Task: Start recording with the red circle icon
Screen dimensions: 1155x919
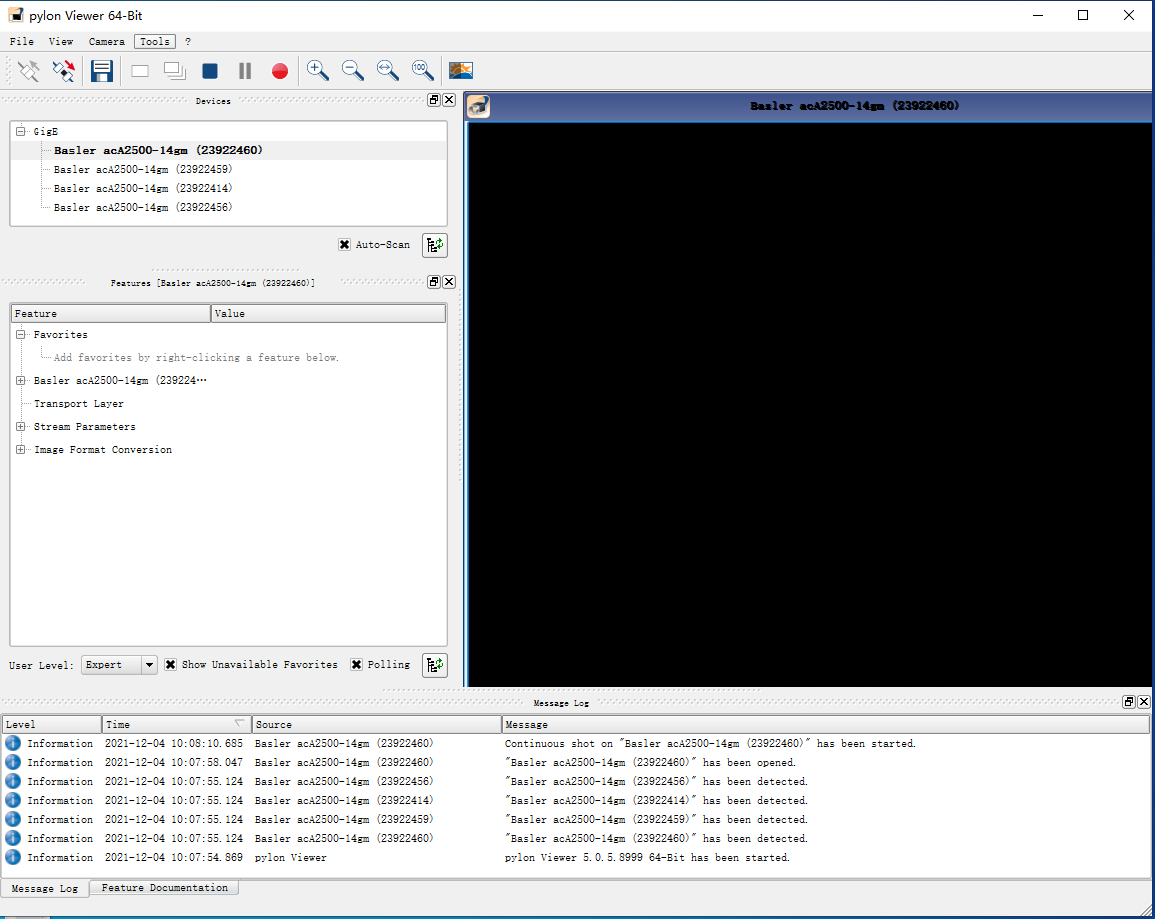Action: pyautogui.click(x=279, y=71)
